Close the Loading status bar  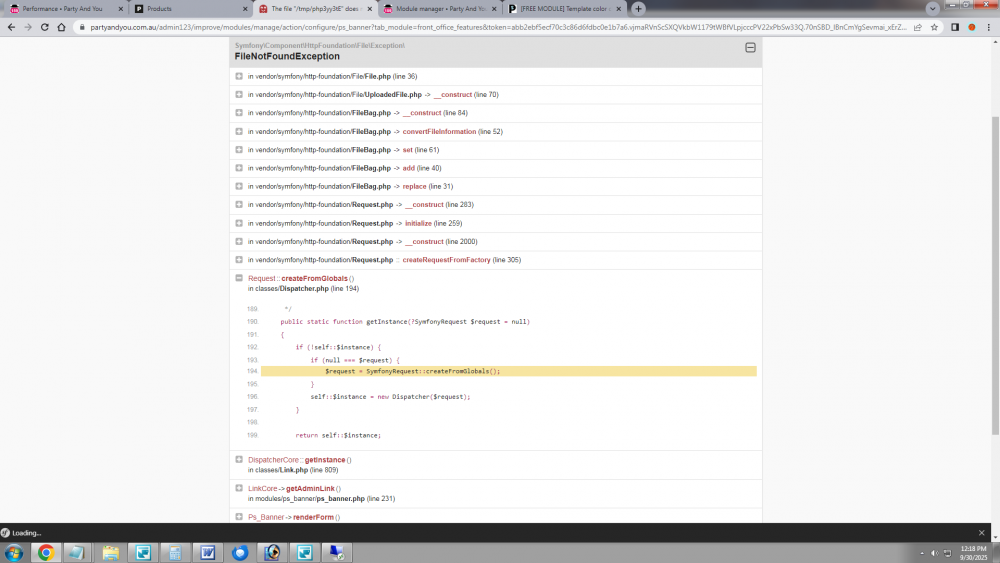click(x=982, y=533)
